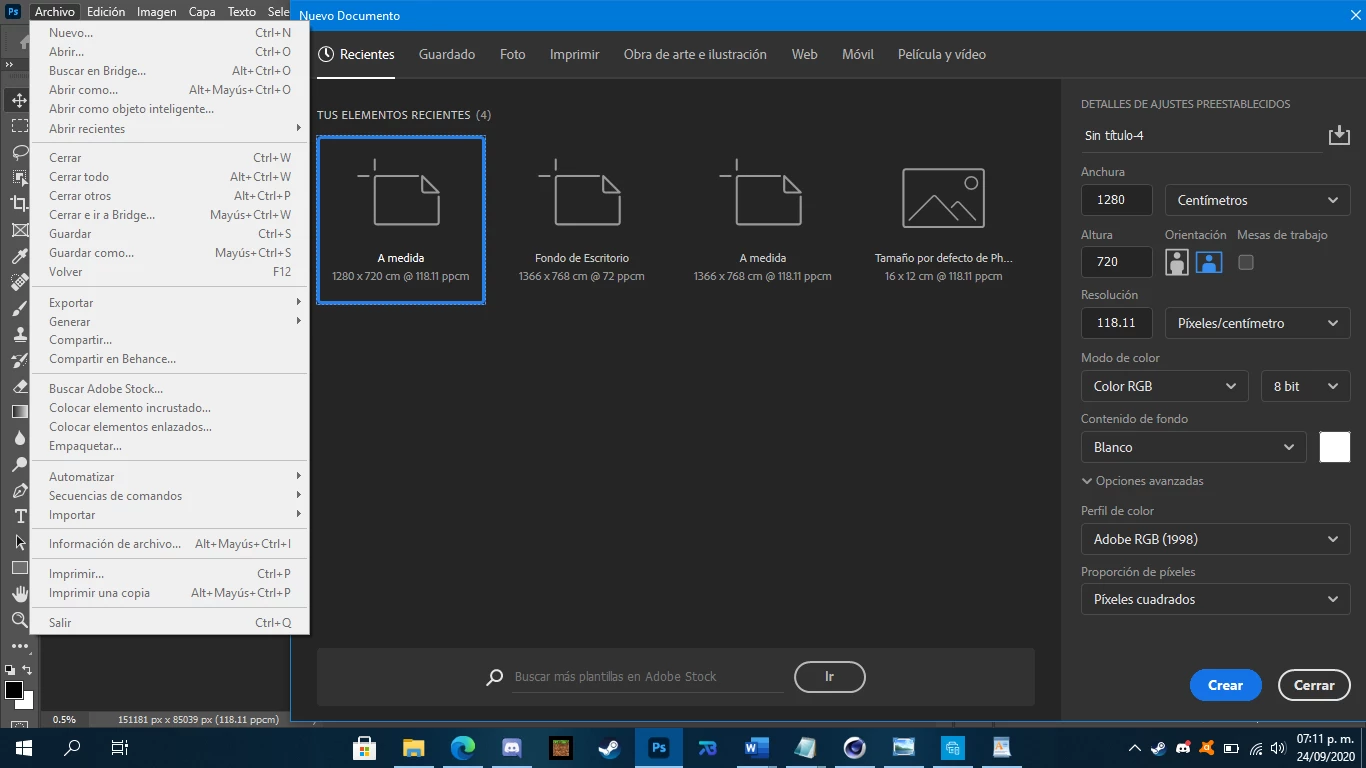Open the Centímetros width units dropdown

click(1257, 200)
